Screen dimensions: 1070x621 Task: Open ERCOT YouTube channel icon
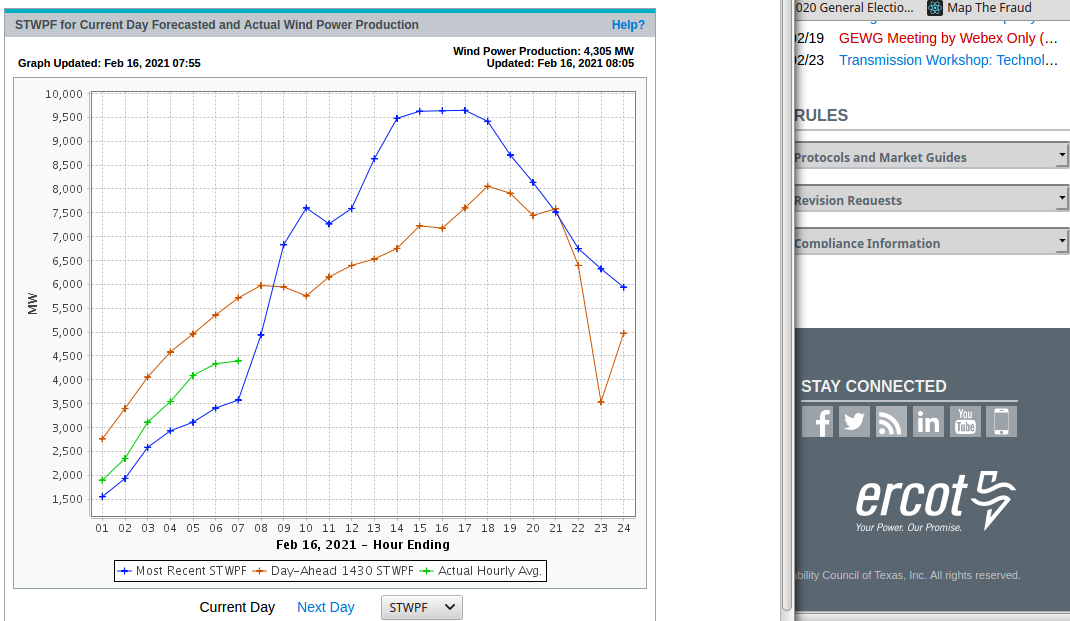click(965, 421)
